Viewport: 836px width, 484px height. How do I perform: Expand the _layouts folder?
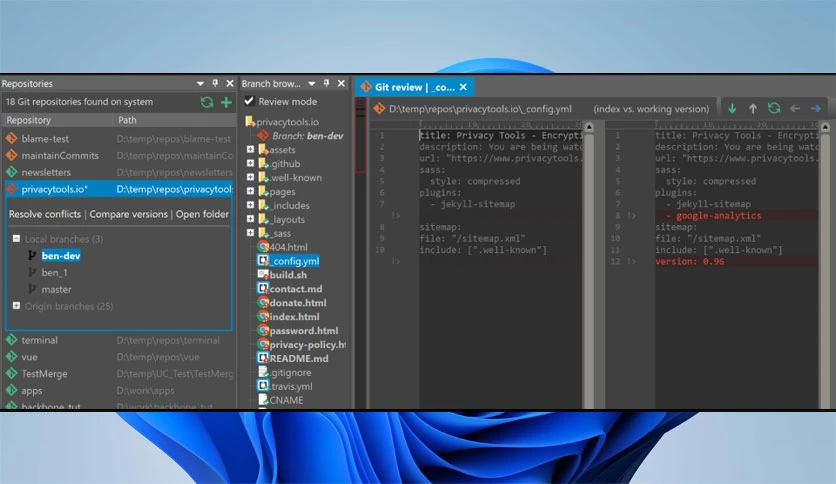click(250, 219)
